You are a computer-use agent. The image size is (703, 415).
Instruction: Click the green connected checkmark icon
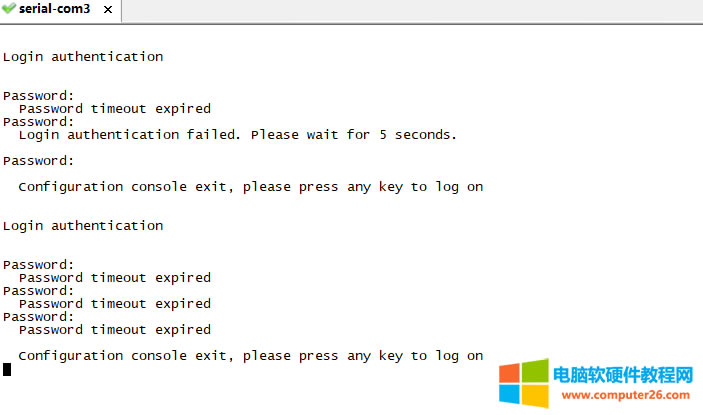pos(9,8)
